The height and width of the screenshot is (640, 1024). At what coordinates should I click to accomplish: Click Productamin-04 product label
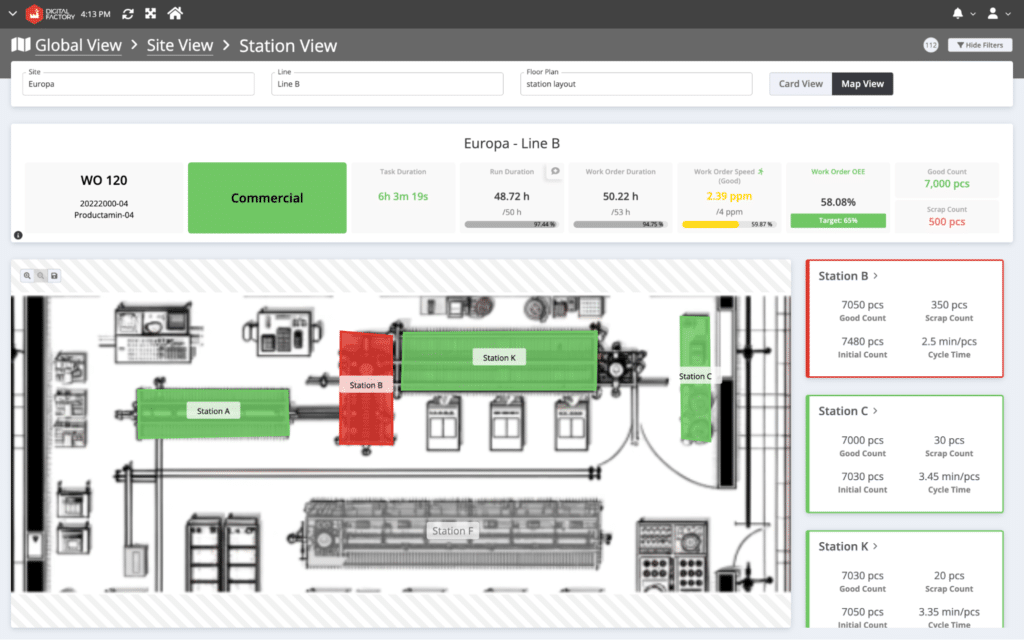pyautogui.click(x=104, y=215)
